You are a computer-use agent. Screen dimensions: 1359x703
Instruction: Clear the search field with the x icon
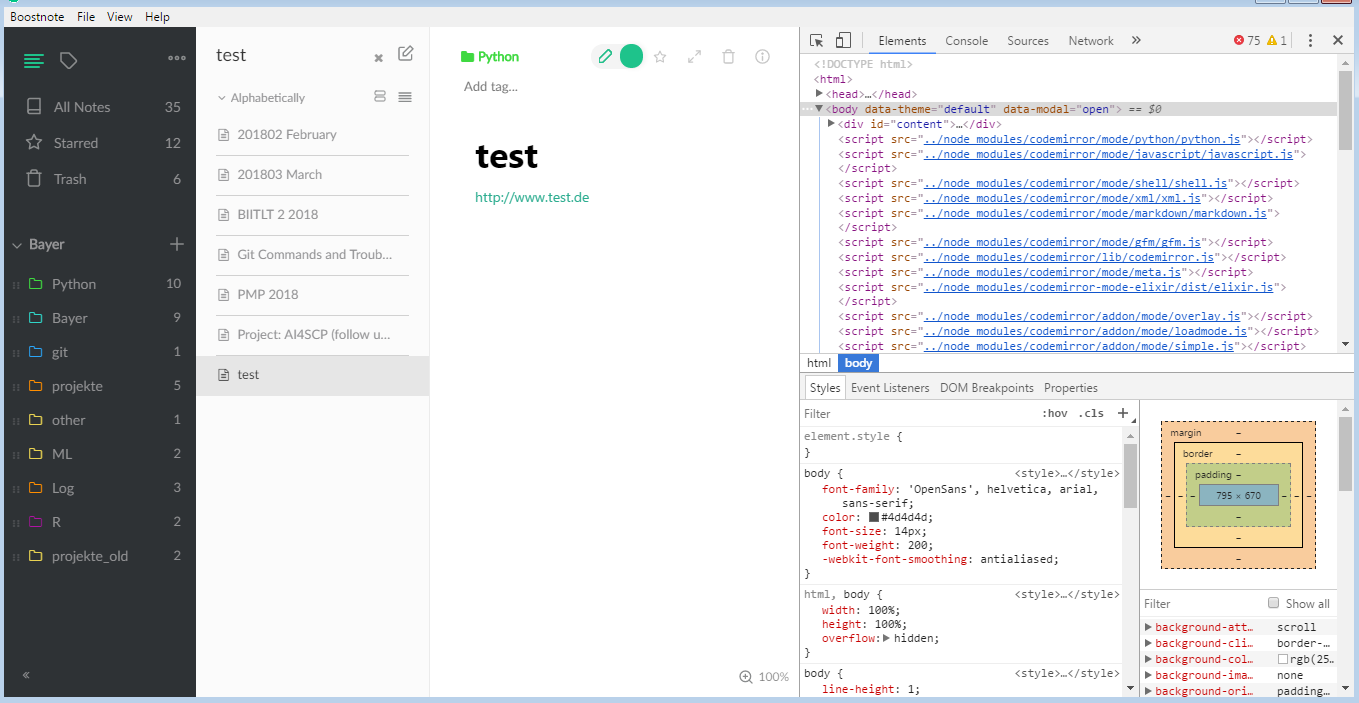click(379, 58)
